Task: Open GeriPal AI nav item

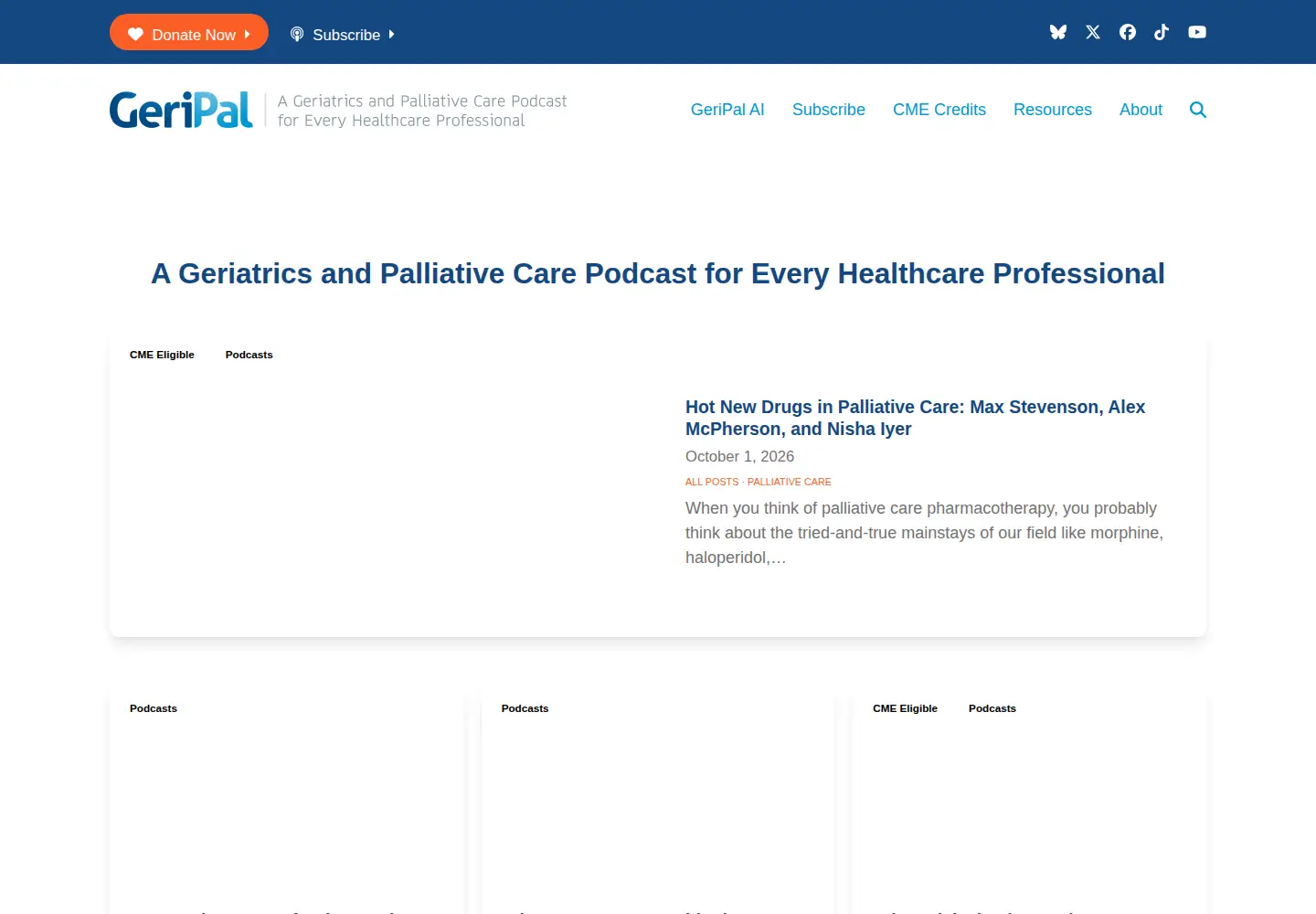Action: pyautogui.click(x=727, y=110)
